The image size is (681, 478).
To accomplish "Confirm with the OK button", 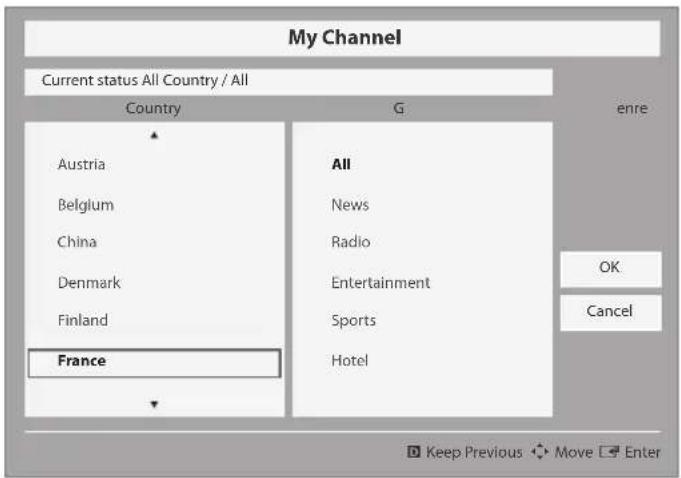I will pos(611,269).
